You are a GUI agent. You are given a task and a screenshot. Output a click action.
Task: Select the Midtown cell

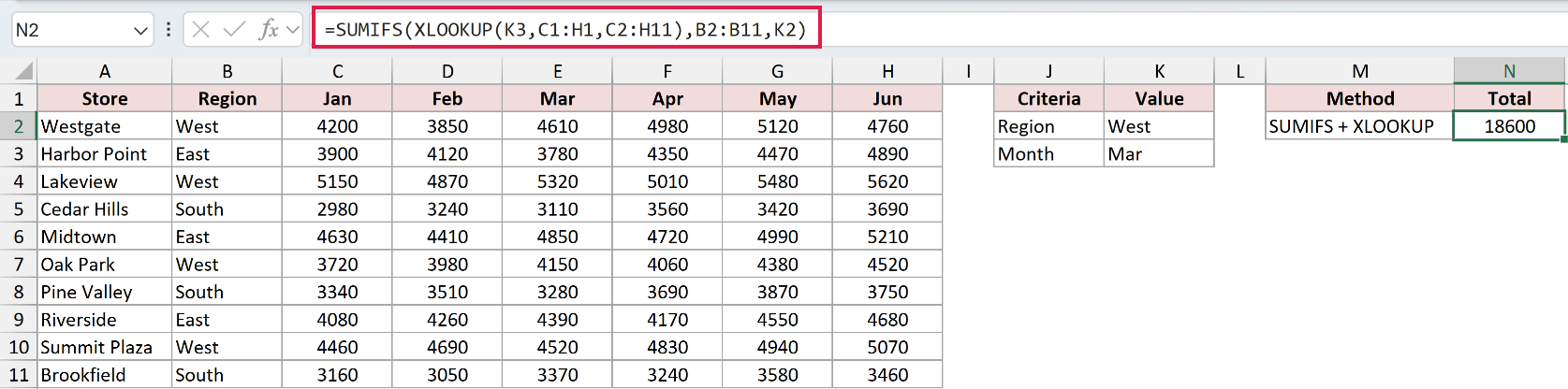(105, 237)
